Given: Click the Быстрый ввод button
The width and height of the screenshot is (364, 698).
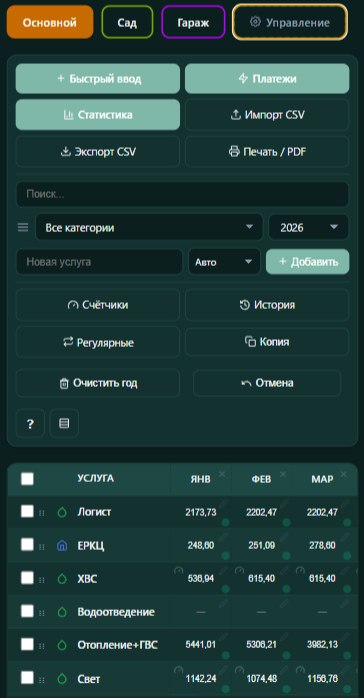Looking at the screenshot, I should (x=98, y=79).
